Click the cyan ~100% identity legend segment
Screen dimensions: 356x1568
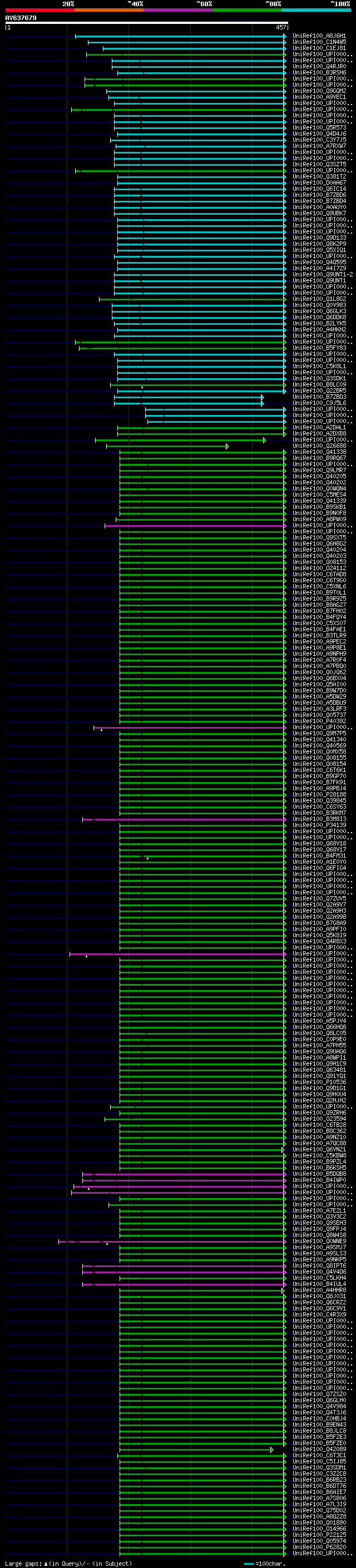pyautogui.click(x=317, y=10)
